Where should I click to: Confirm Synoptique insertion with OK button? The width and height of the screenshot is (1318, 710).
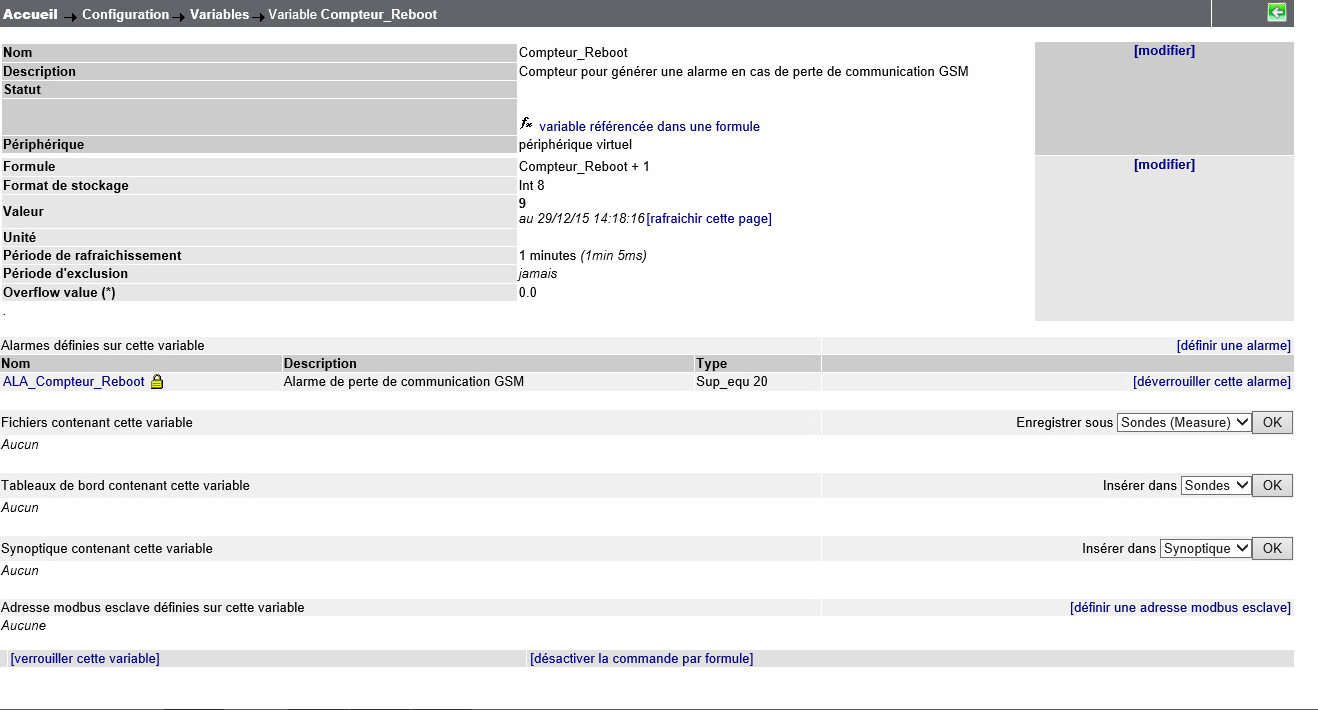coord(1272,549)
